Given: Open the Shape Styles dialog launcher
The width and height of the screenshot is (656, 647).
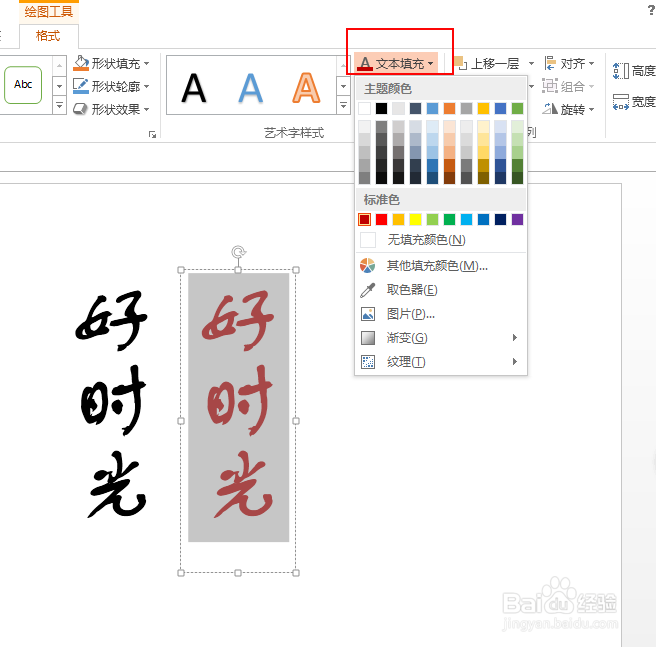Looking at the screenshot, I should 152,134.
